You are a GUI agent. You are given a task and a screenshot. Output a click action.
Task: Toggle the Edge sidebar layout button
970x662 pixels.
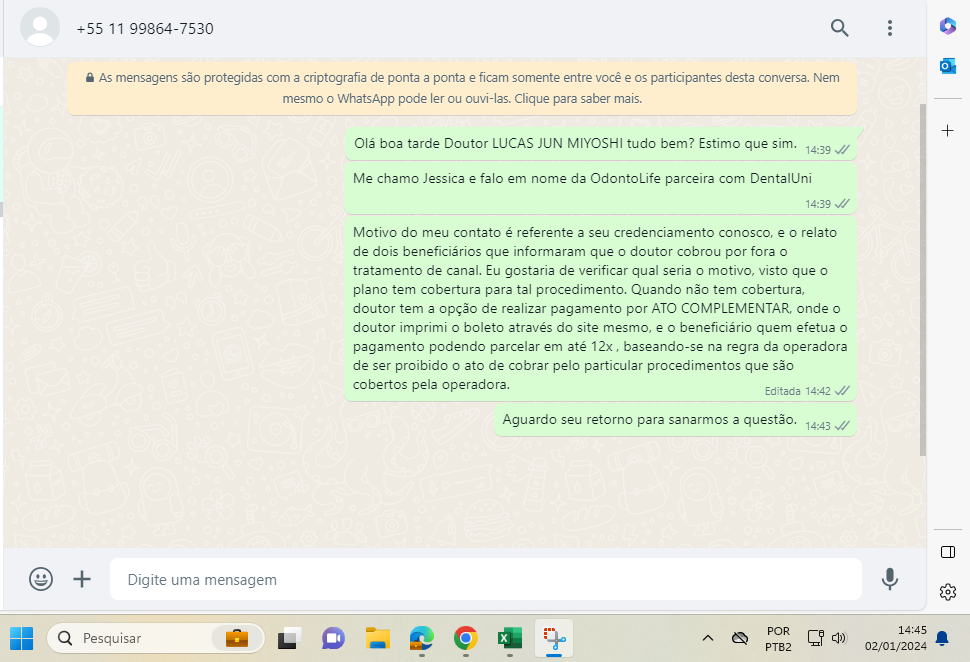coord(947,552)
